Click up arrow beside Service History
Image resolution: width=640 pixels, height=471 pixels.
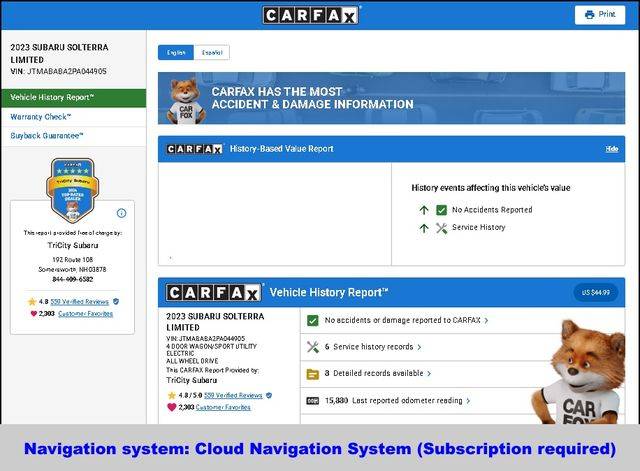[424, 228]
